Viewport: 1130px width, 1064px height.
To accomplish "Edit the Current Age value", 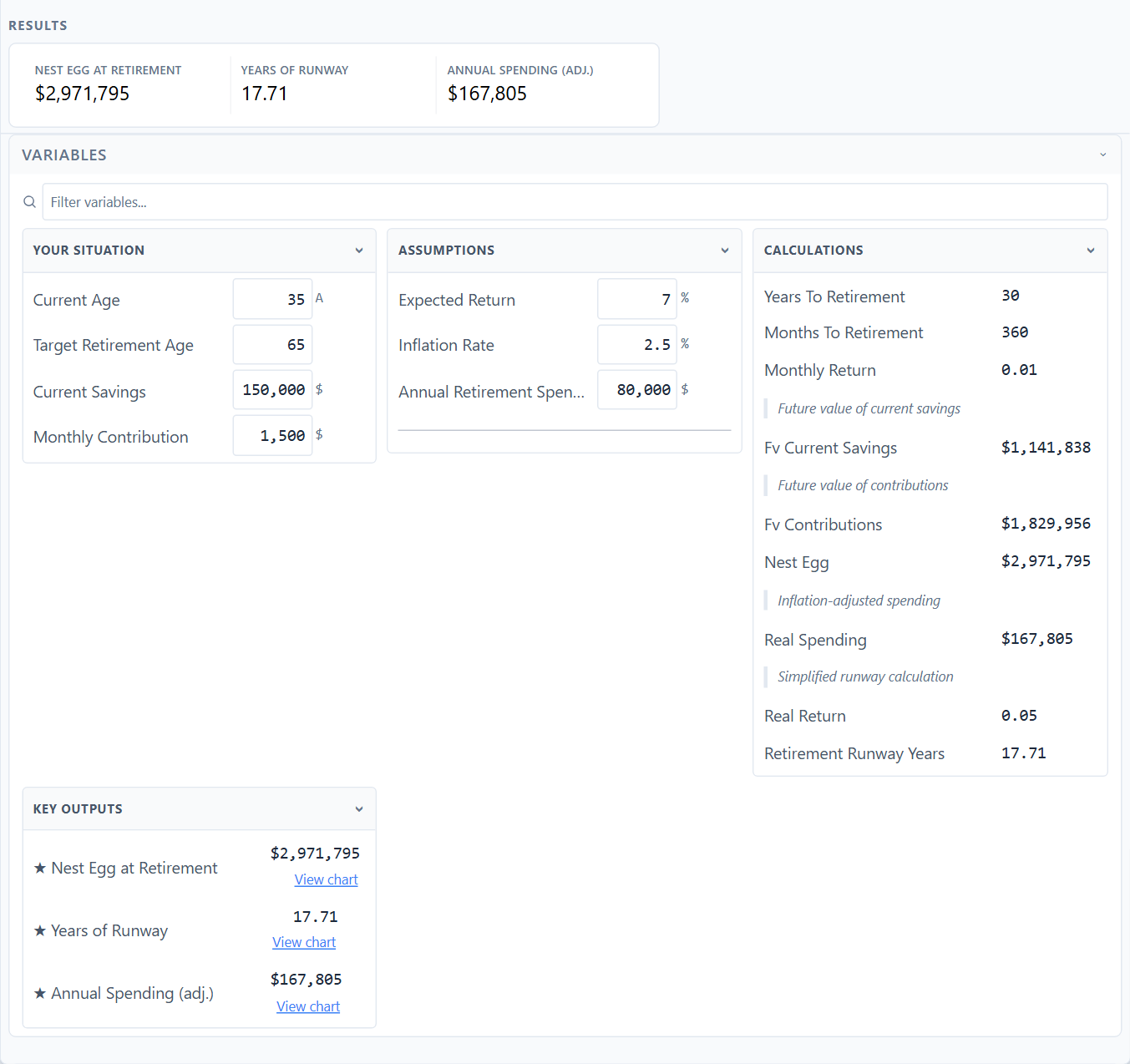I will (272, 299).
